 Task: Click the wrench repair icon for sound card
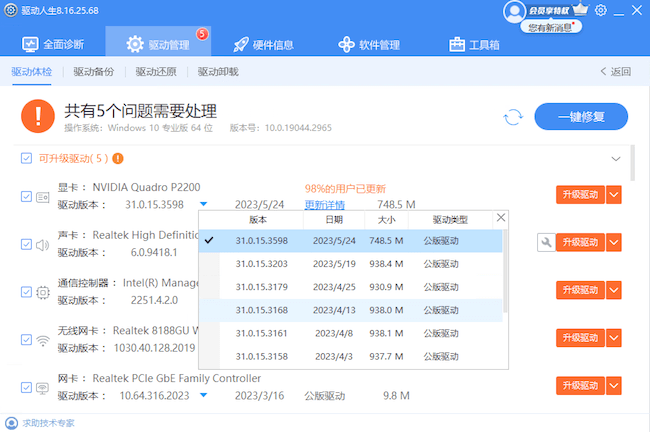click(546, 242)
